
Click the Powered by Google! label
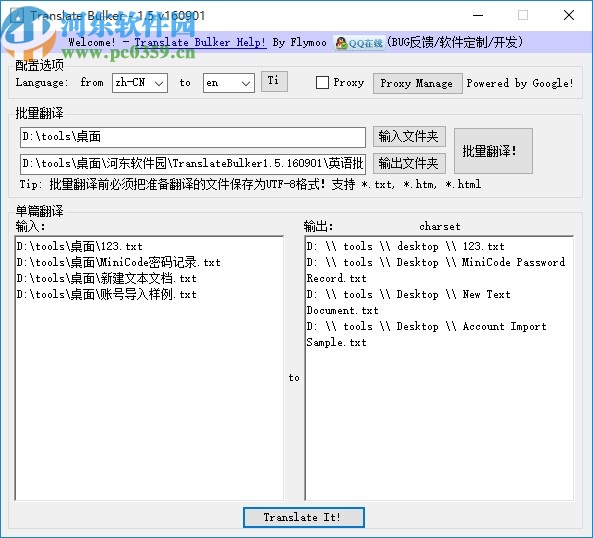click(x=520, y=83)
